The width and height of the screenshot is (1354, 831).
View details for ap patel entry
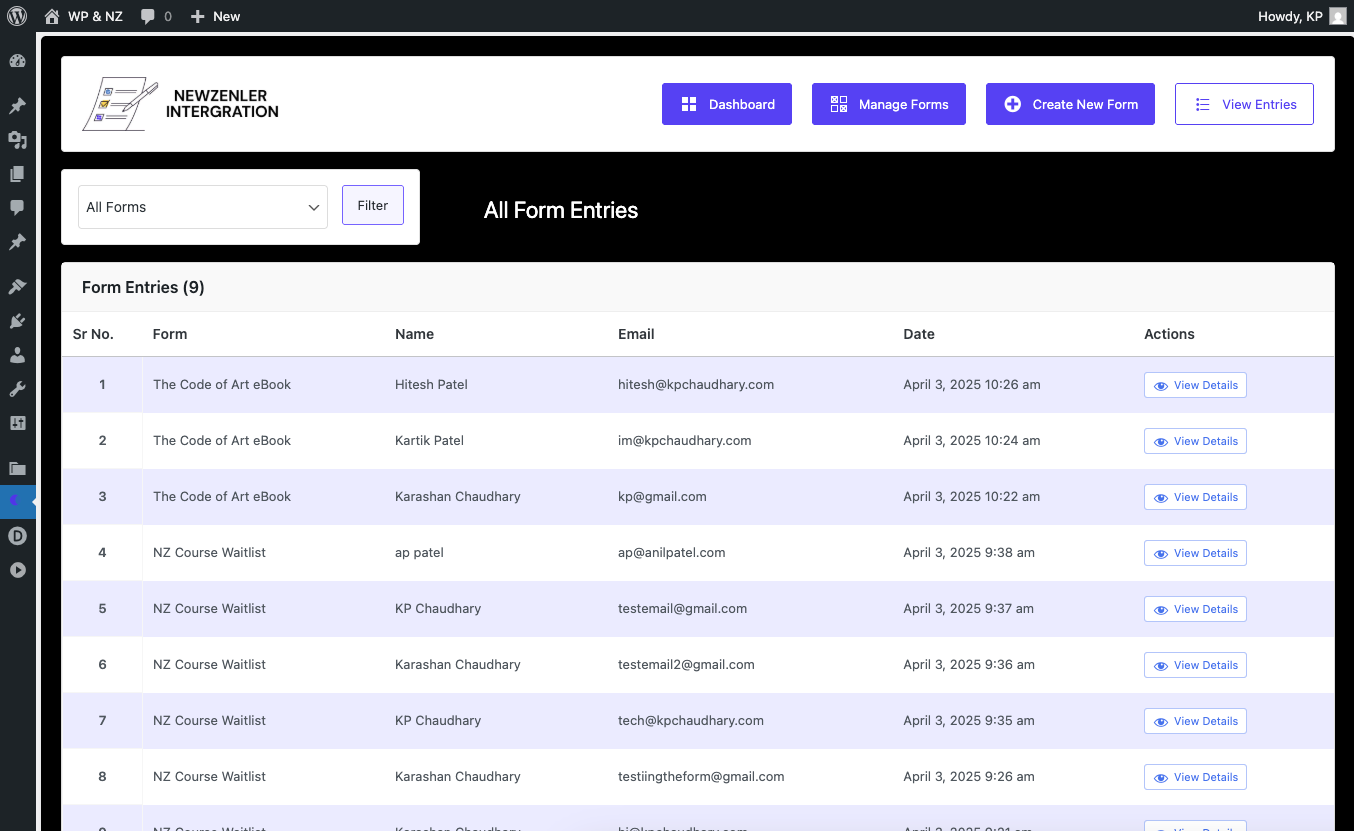point(1195,553)
